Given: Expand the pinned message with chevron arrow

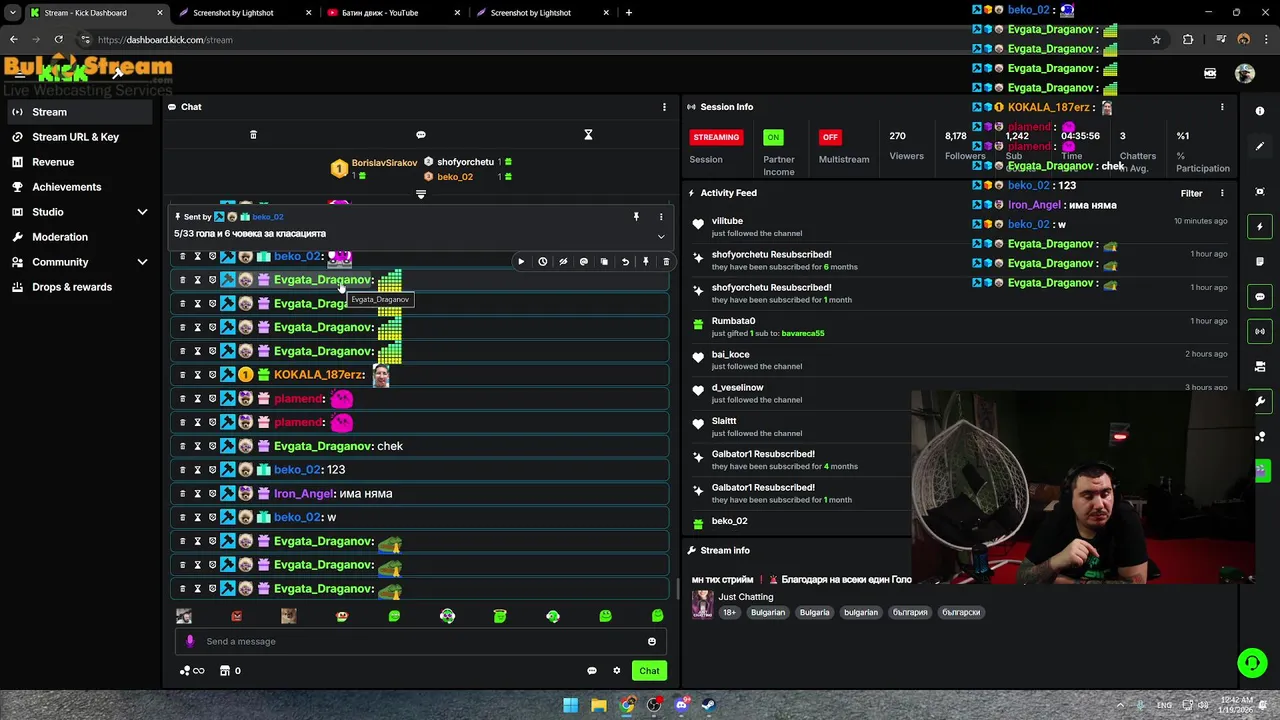Looking at the screenshot, I should (x=661, y=237).
